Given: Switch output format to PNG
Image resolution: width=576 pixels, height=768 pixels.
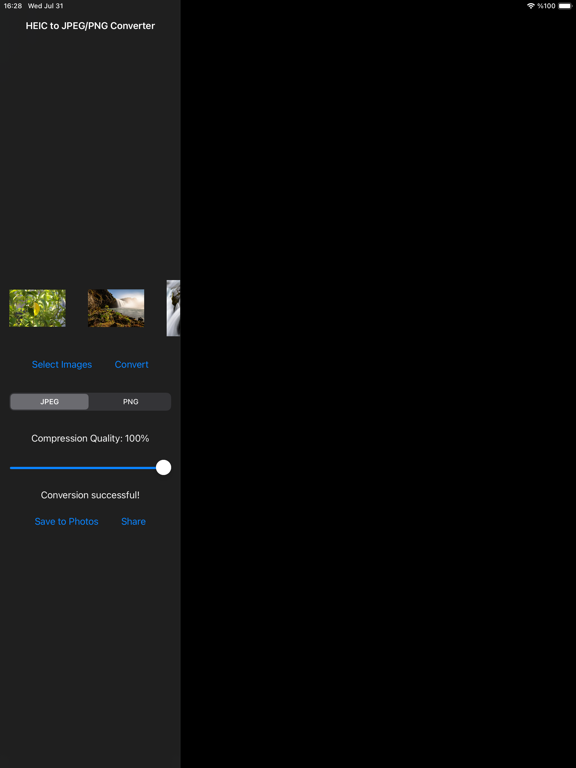Looking at the screenshot, I should [130, 402].
